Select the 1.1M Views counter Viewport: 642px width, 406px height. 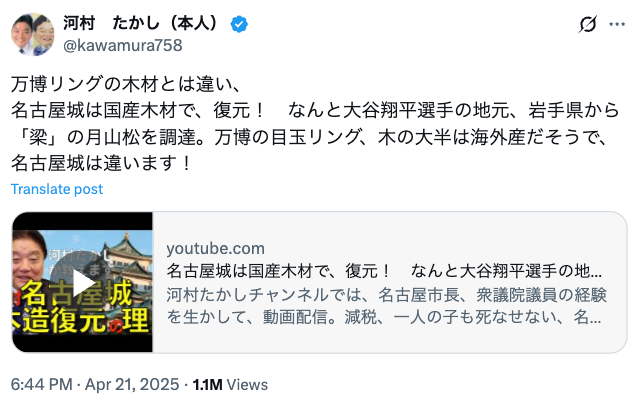(230, 384)
